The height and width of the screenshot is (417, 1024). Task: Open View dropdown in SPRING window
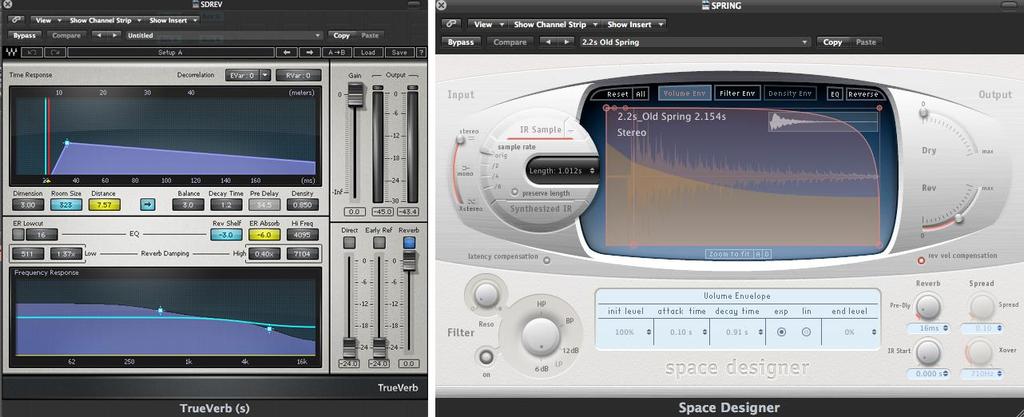tap(488, 24)
